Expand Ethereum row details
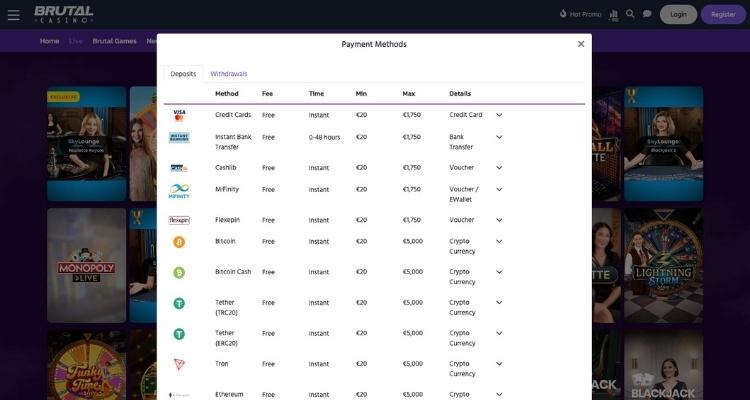The height and width of the screenshot is (400, 750). pos(499,394)
